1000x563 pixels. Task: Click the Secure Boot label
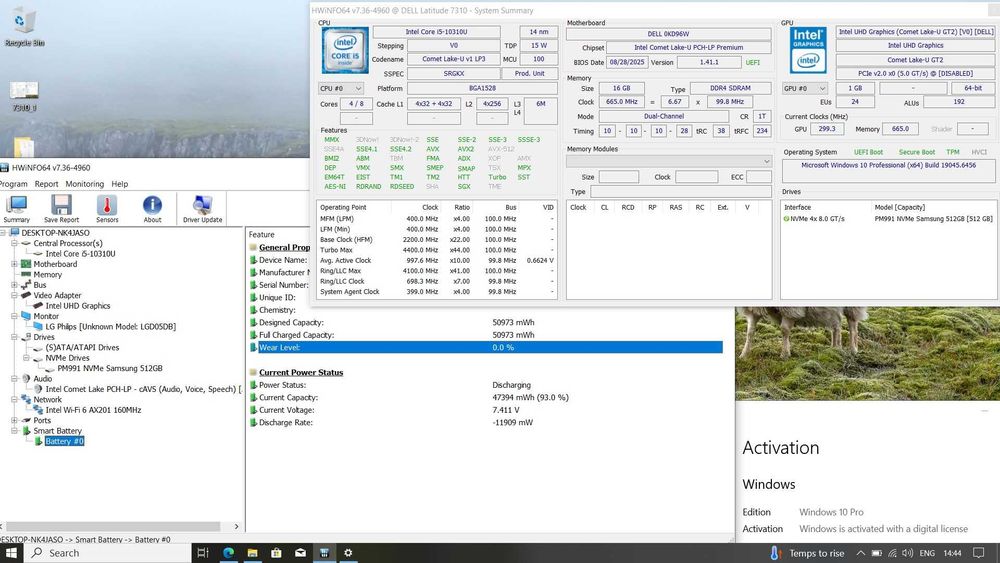pos(916,152)
